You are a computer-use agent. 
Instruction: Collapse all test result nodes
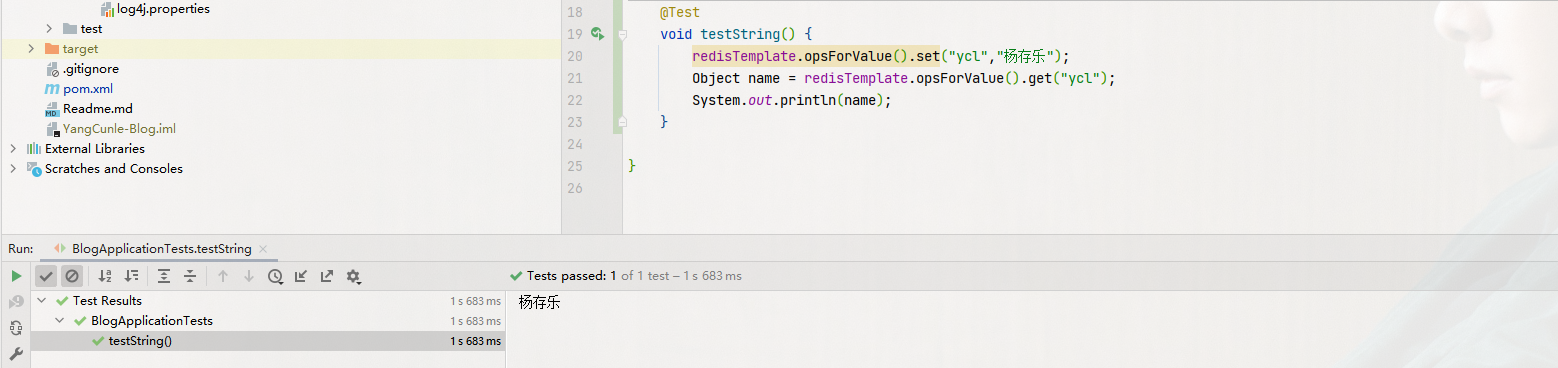[190, 276]
